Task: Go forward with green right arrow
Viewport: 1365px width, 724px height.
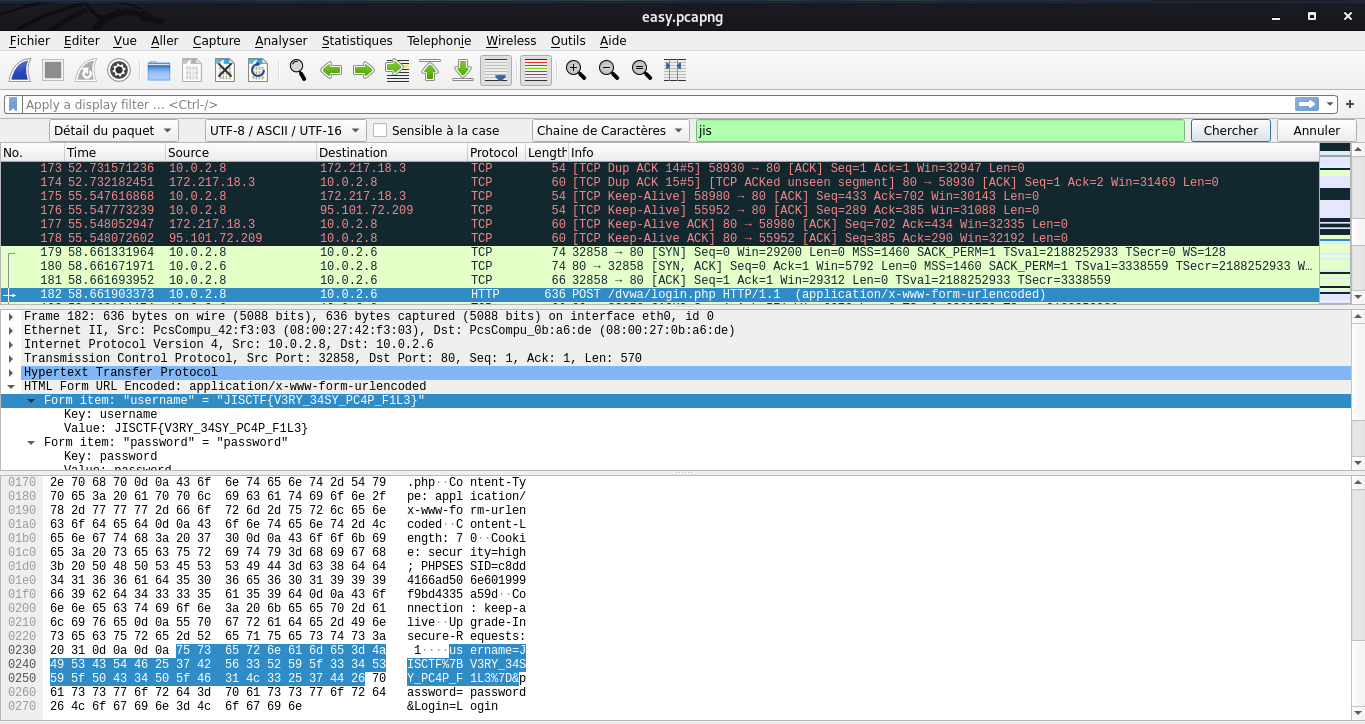Action: point(364,70)
